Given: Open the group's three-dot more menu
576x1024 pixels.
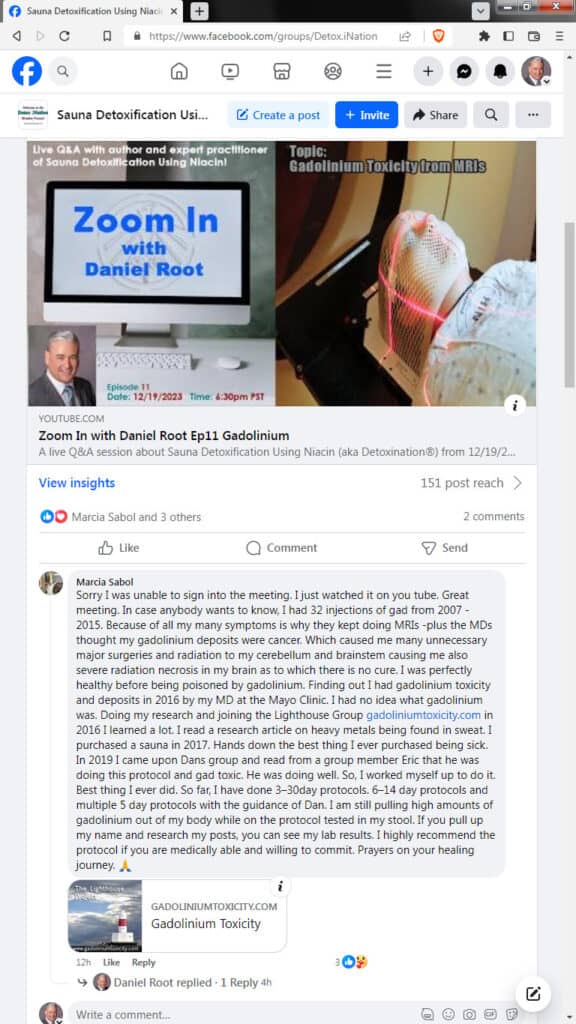Looking at the screenshot, I should (x=533, y=115).
